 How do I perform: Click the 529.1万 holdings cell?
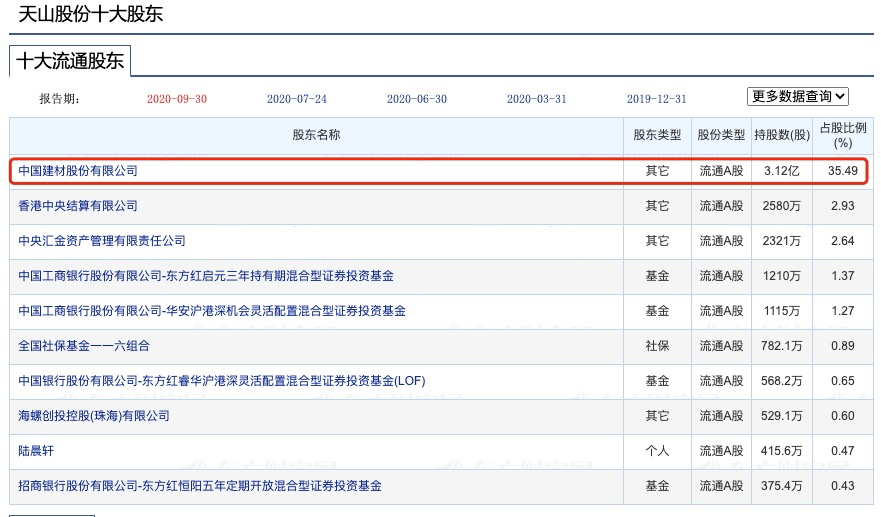coord(782,416)
